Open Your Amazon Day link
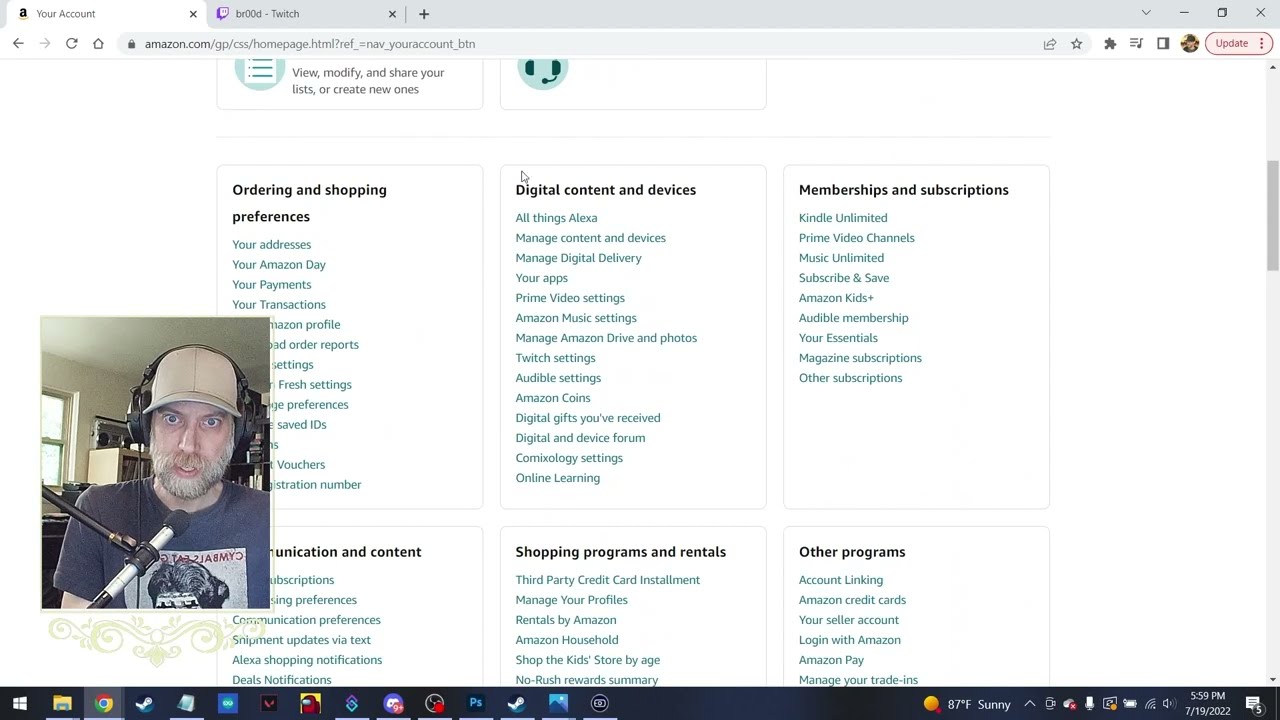1280x720 pixels. pos(279,264)
